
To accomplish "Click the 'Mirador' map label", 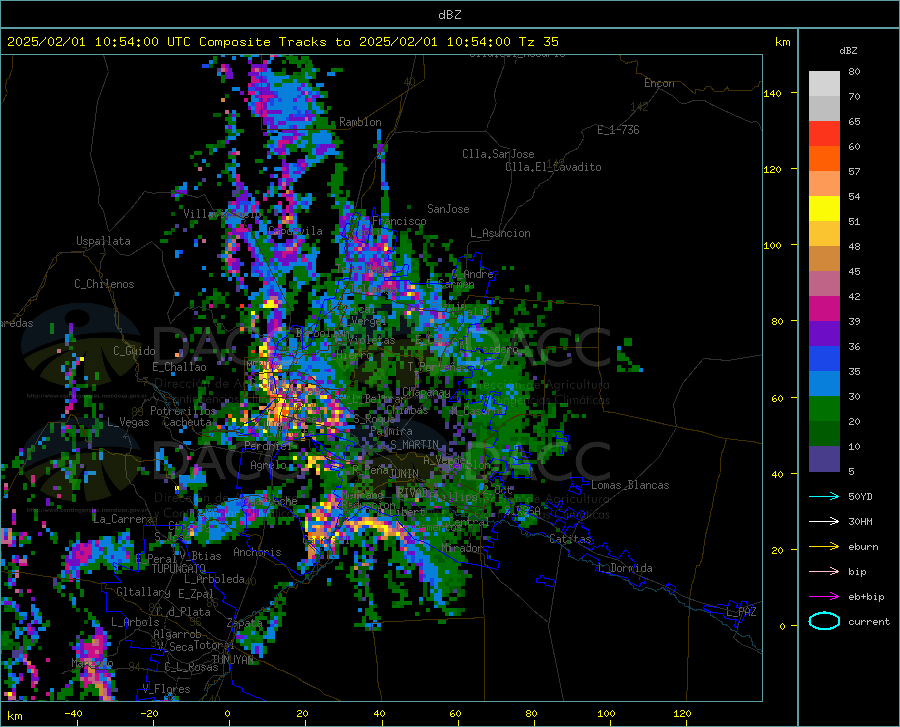I will [x=462, y=549].
